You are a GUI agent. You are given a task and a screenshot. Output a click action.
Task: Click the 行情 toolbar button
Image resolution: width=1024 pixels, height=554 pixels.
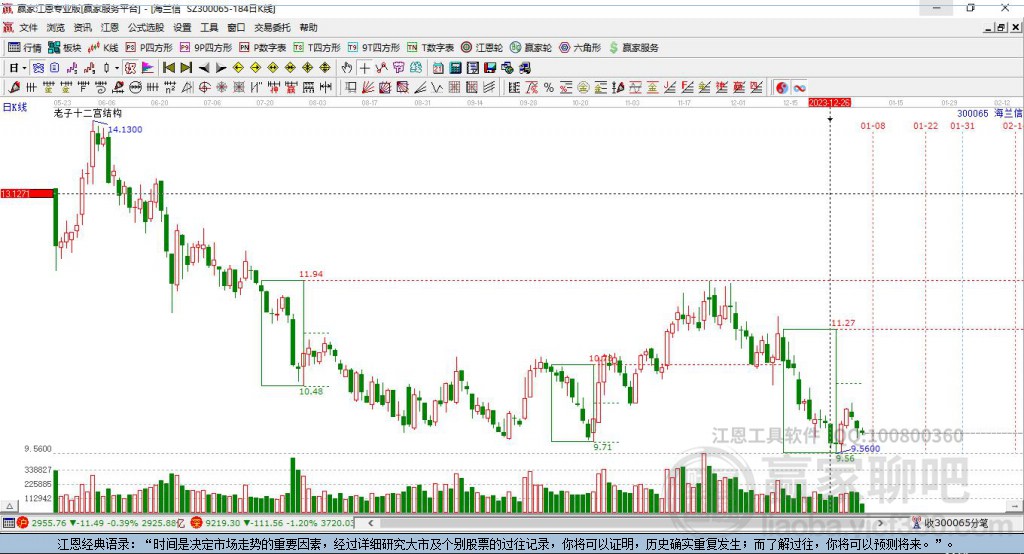(25, 48)
